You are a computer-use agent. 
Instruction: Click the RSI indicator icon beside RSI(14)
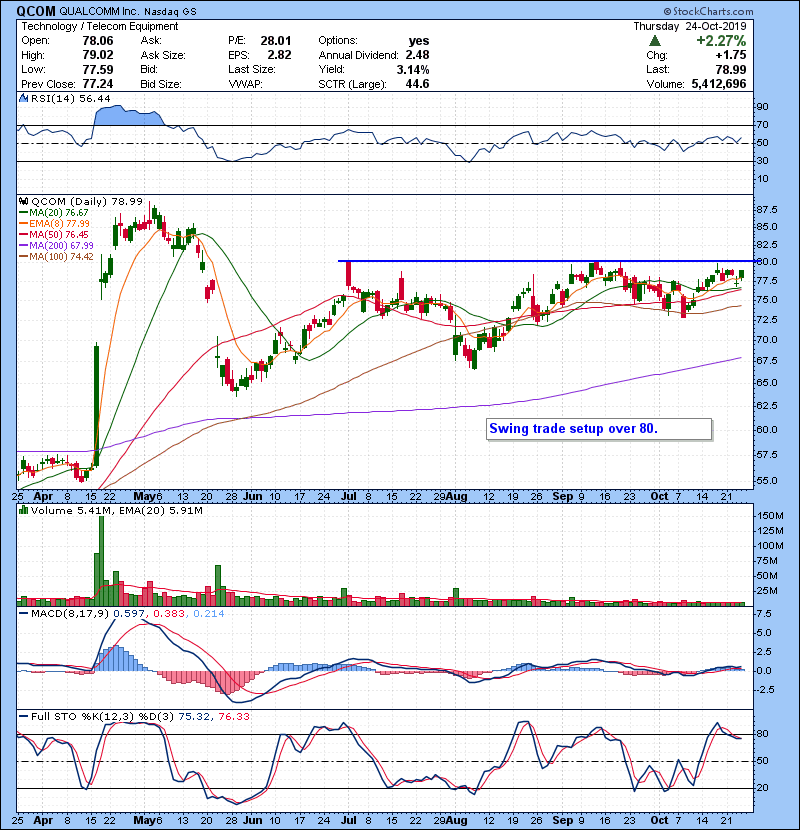pos(23,98)
